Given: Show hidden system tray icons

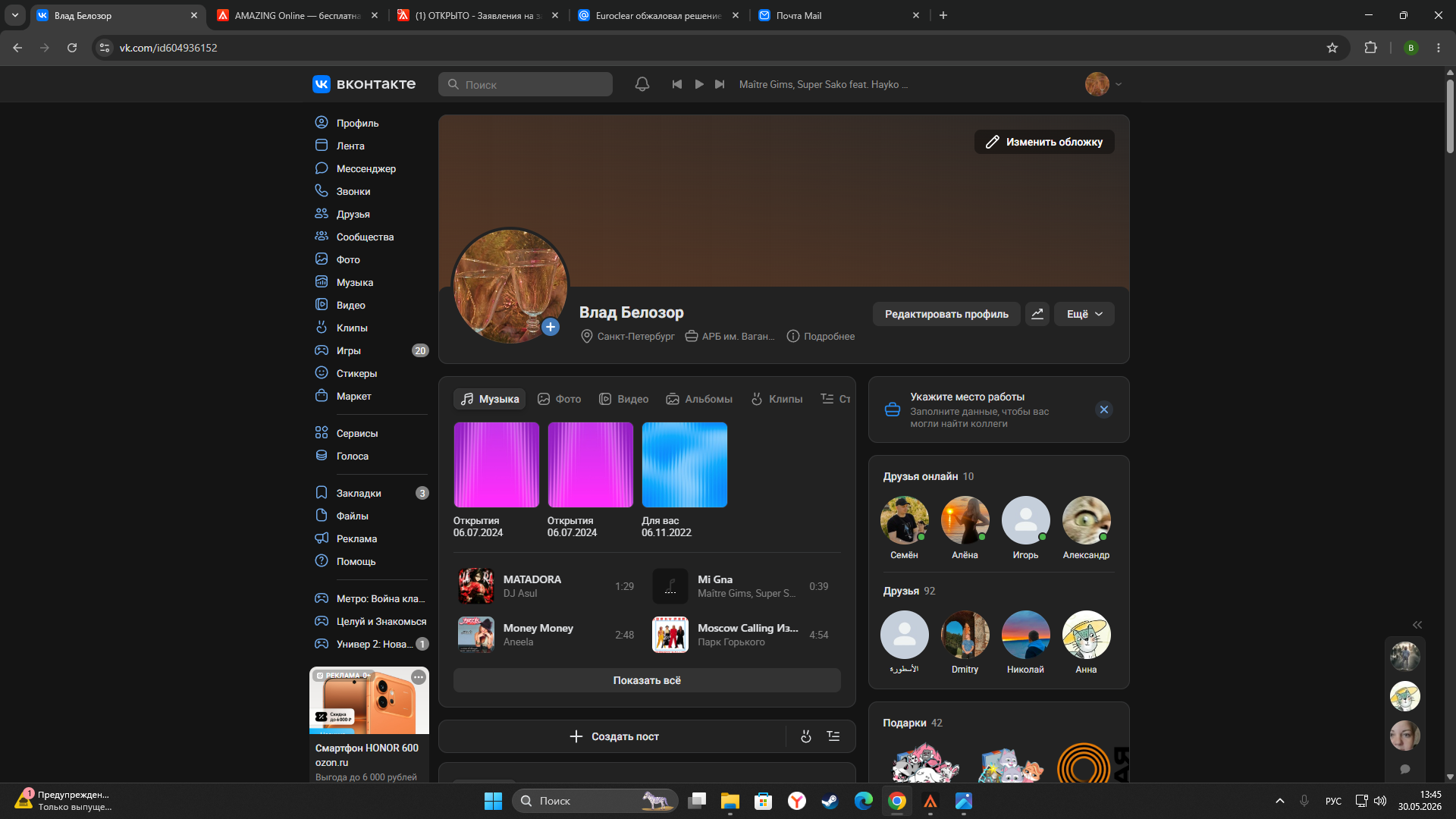Looking at the screenshot, I should pos(1280,801).
